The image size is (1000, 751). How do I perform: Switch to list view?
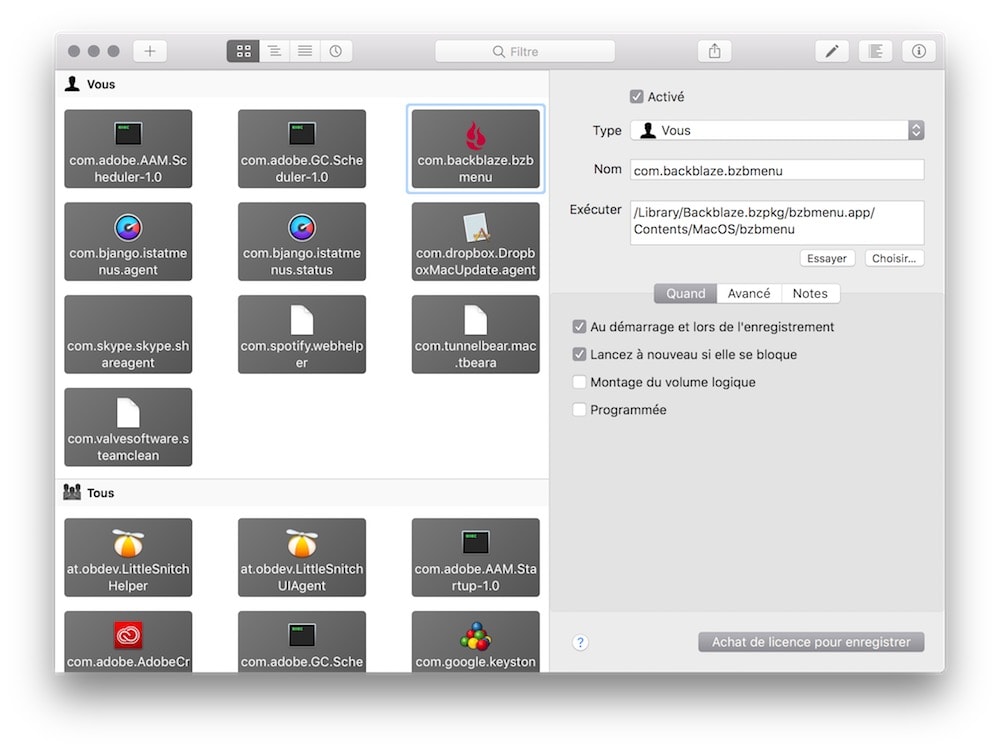305,51
